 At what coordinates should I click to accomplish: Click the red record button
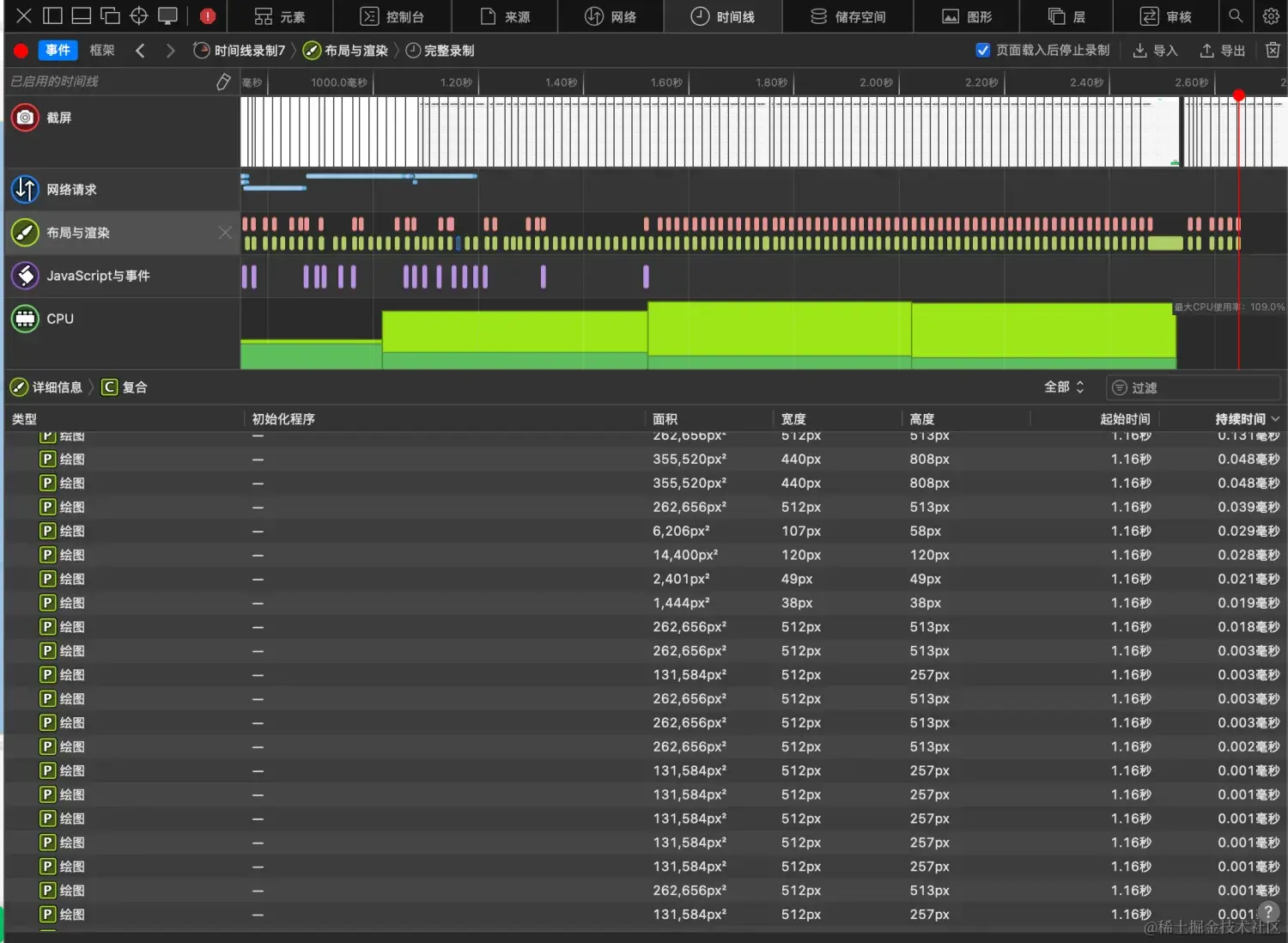21,51
